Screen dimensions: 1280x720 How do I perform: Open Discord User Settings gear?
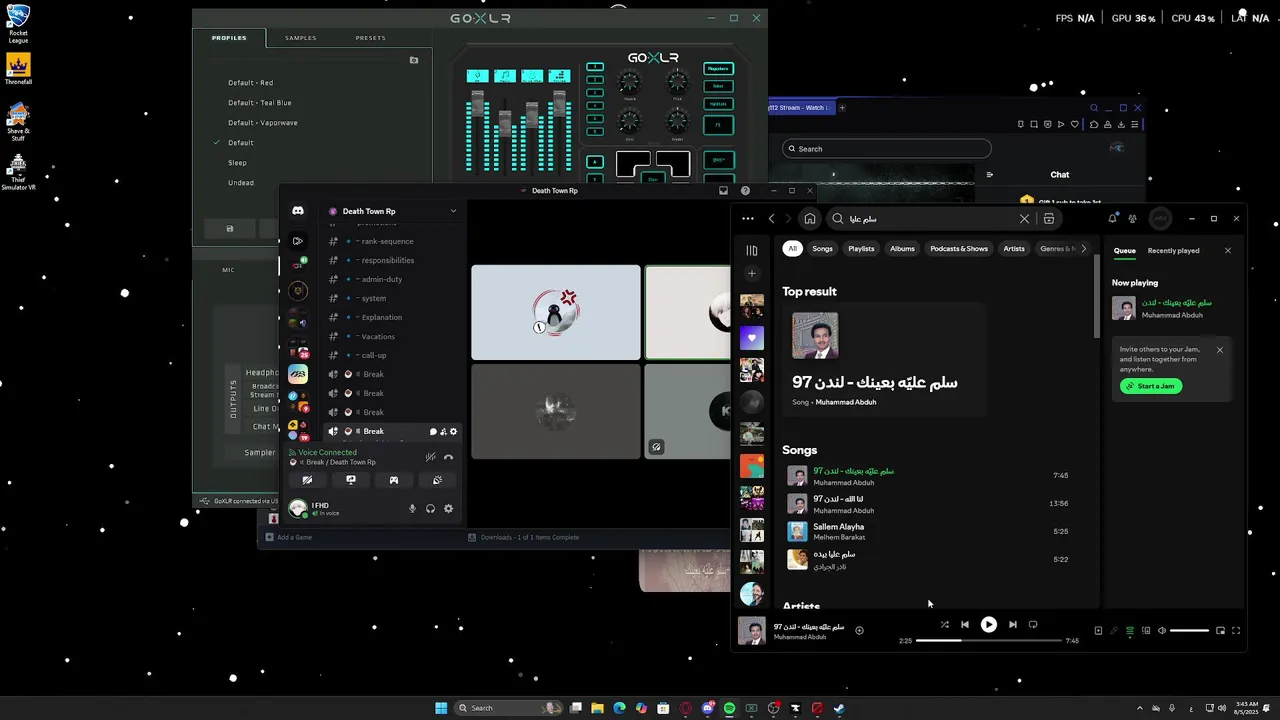click(448, 509)
